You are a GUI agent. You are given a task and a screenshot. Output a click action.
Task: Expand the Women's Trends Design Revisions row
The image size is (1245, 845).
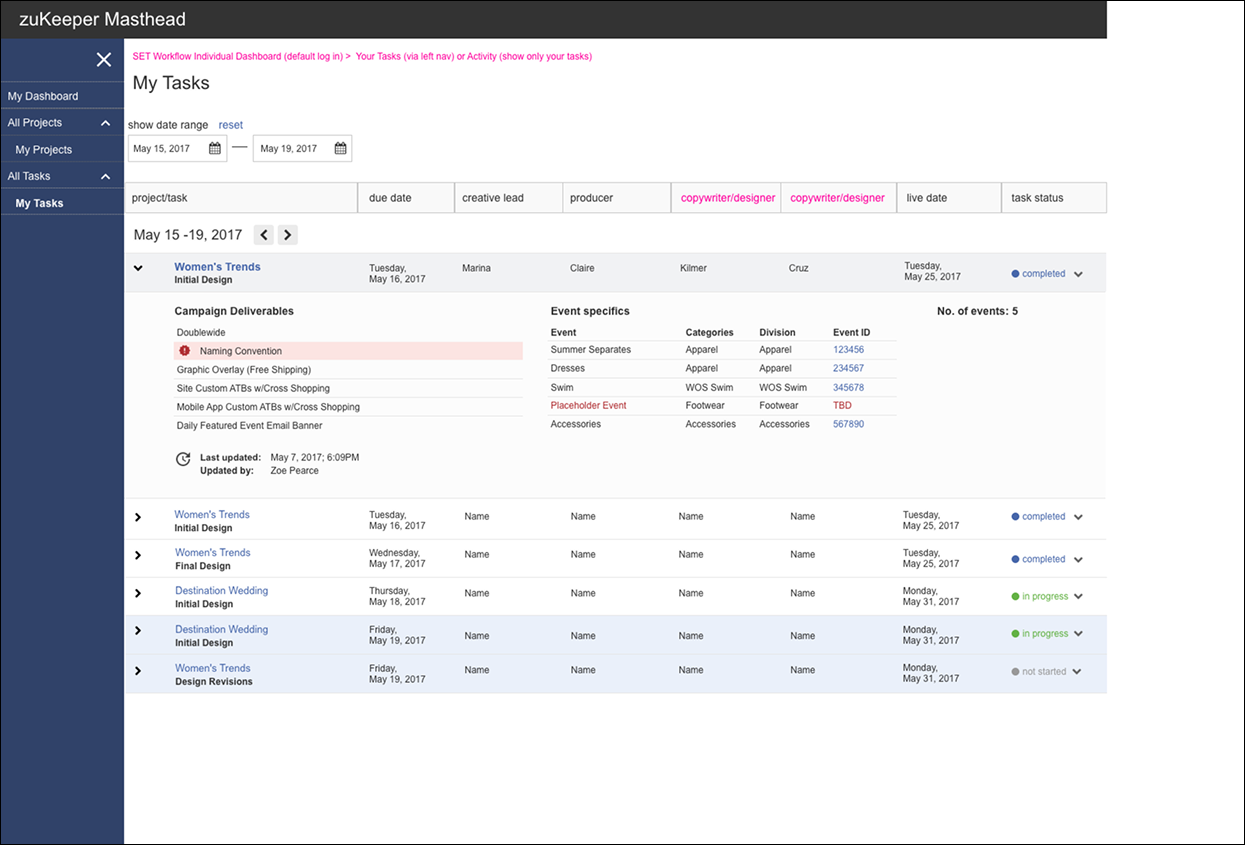click(x=138, y=670)
